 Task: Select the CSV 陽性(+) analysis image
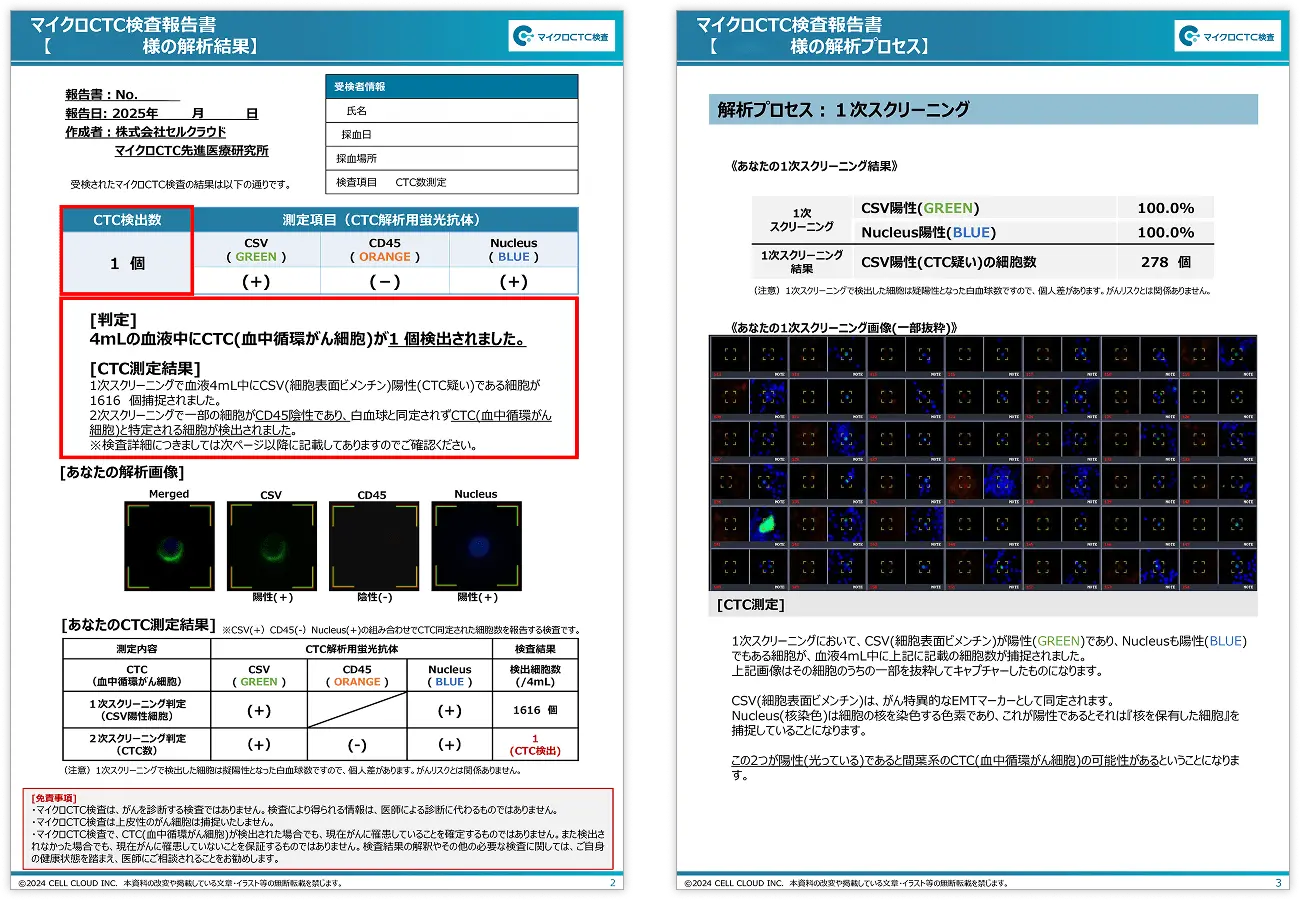point(270,546)
